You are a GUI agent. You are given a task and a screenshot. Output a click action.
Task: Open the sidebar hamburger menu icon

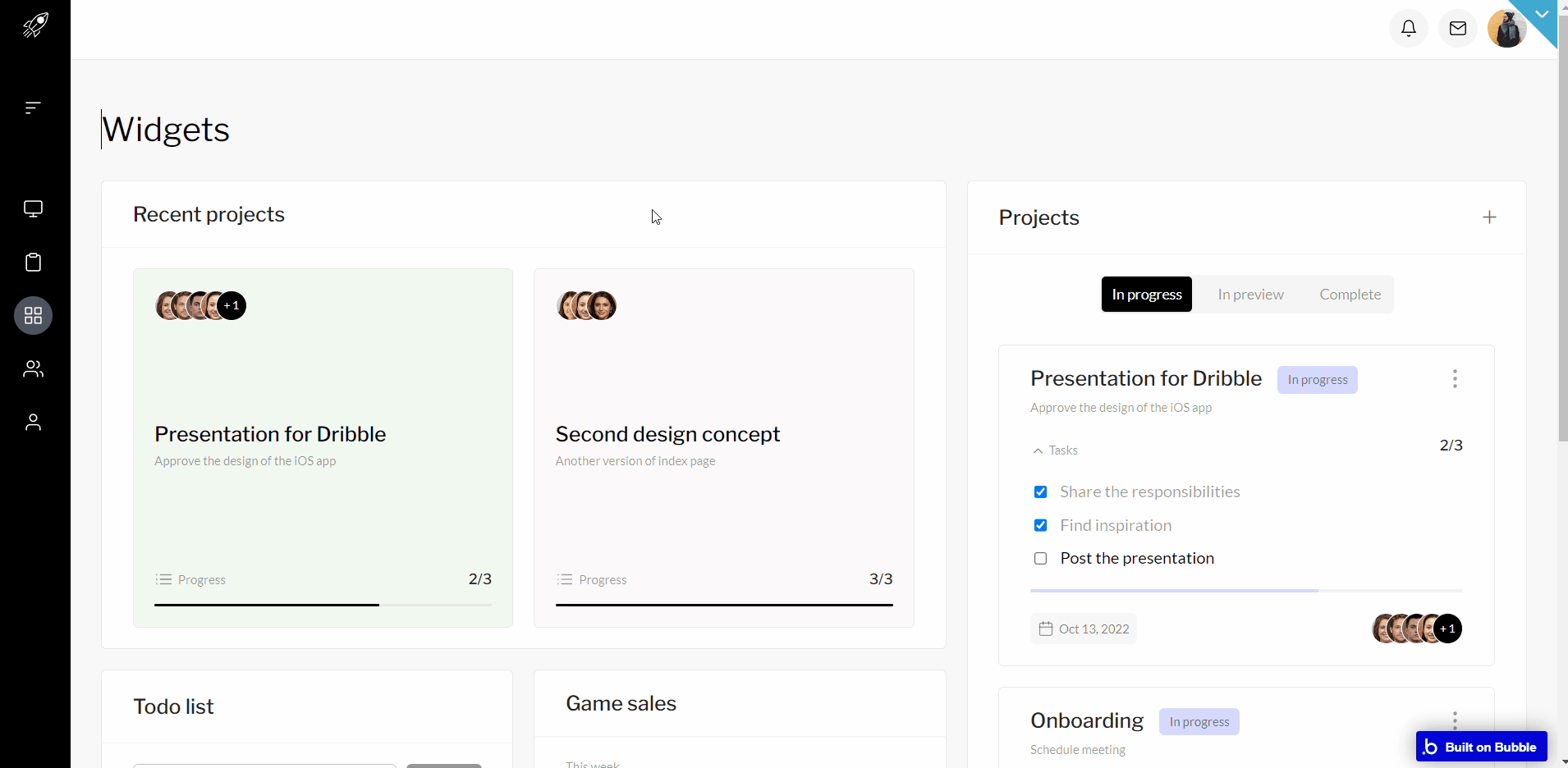tap(33, 107)
